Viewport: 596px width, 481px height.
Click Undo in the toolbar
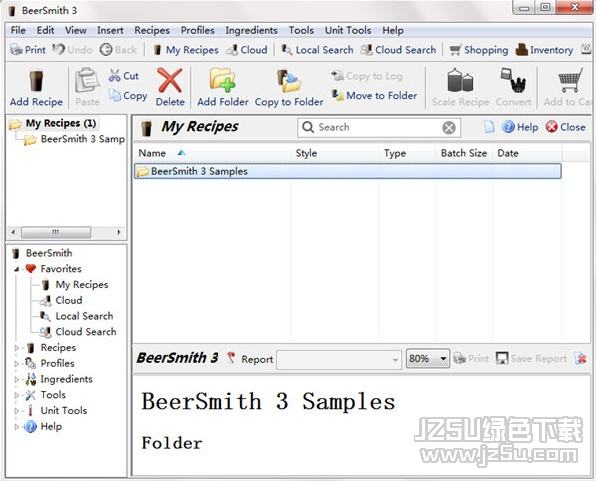coord(72,49)
